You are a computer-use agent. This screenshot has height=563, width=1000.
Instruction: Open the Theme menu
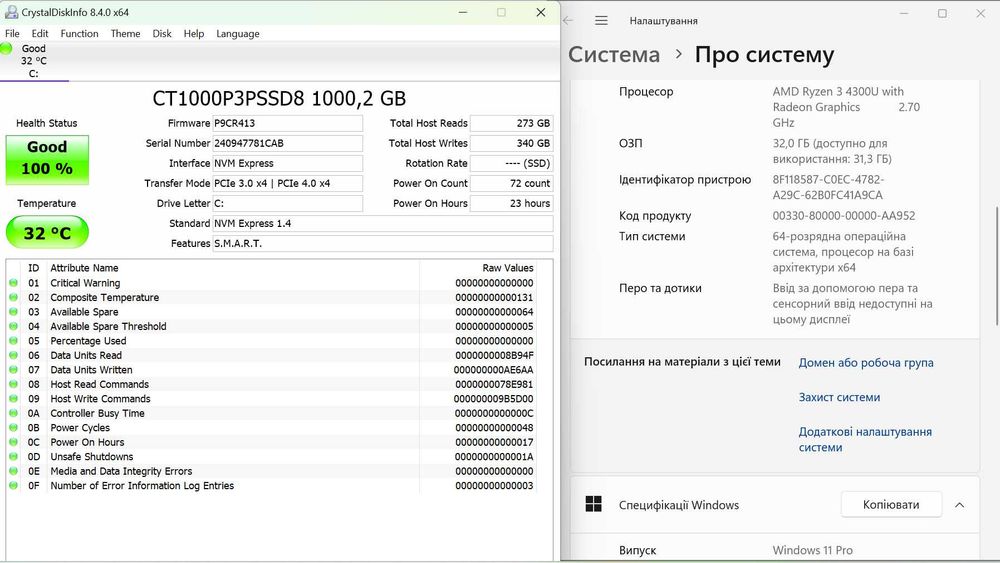click(125, 33)
